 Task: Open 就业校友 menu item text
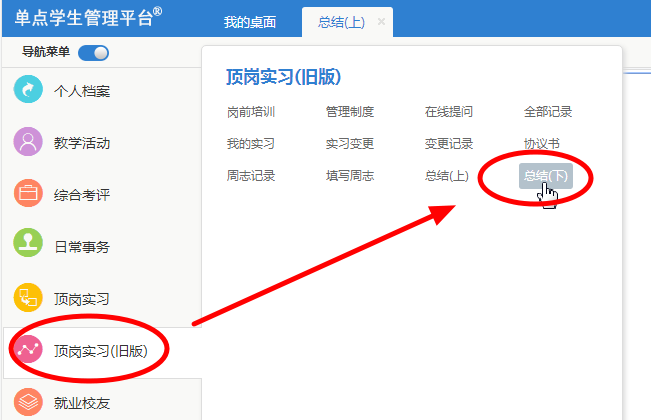(82, 403)
